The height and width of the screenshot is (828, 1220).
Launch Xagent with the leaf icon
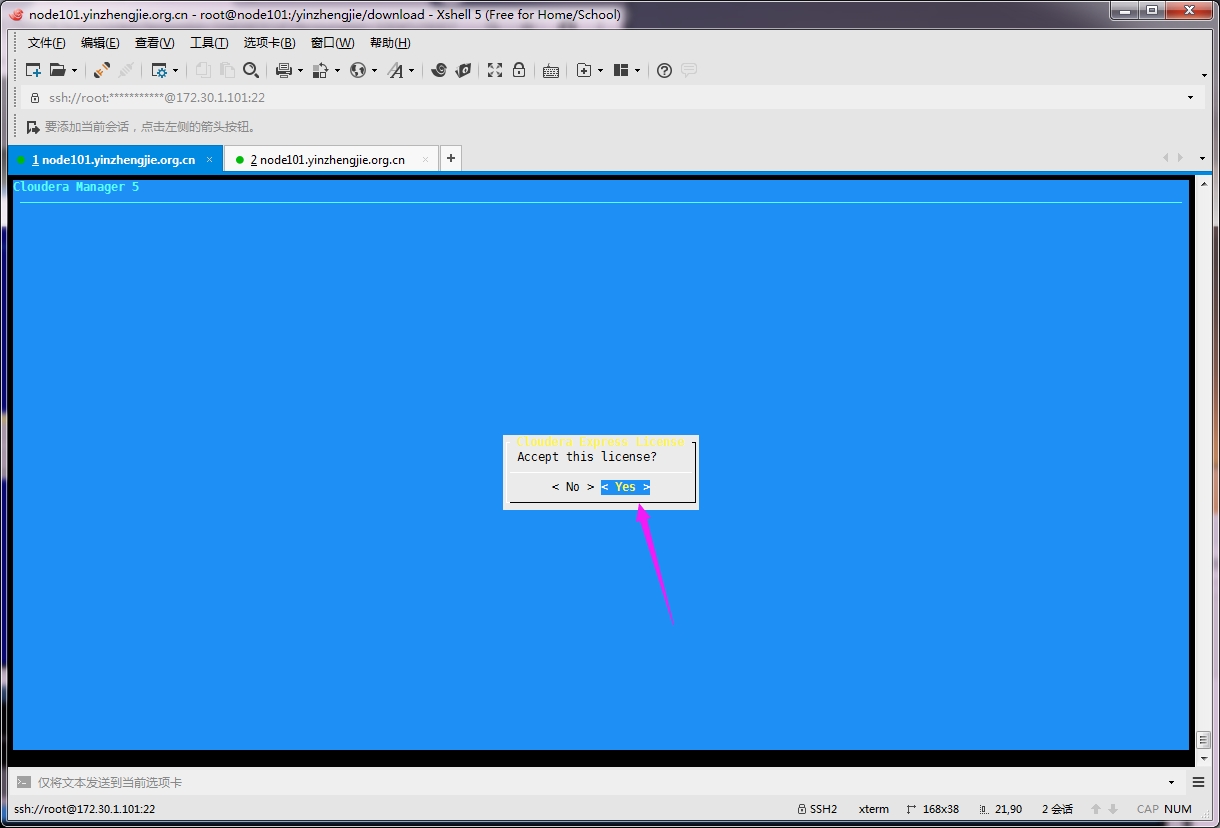[463, 70]
